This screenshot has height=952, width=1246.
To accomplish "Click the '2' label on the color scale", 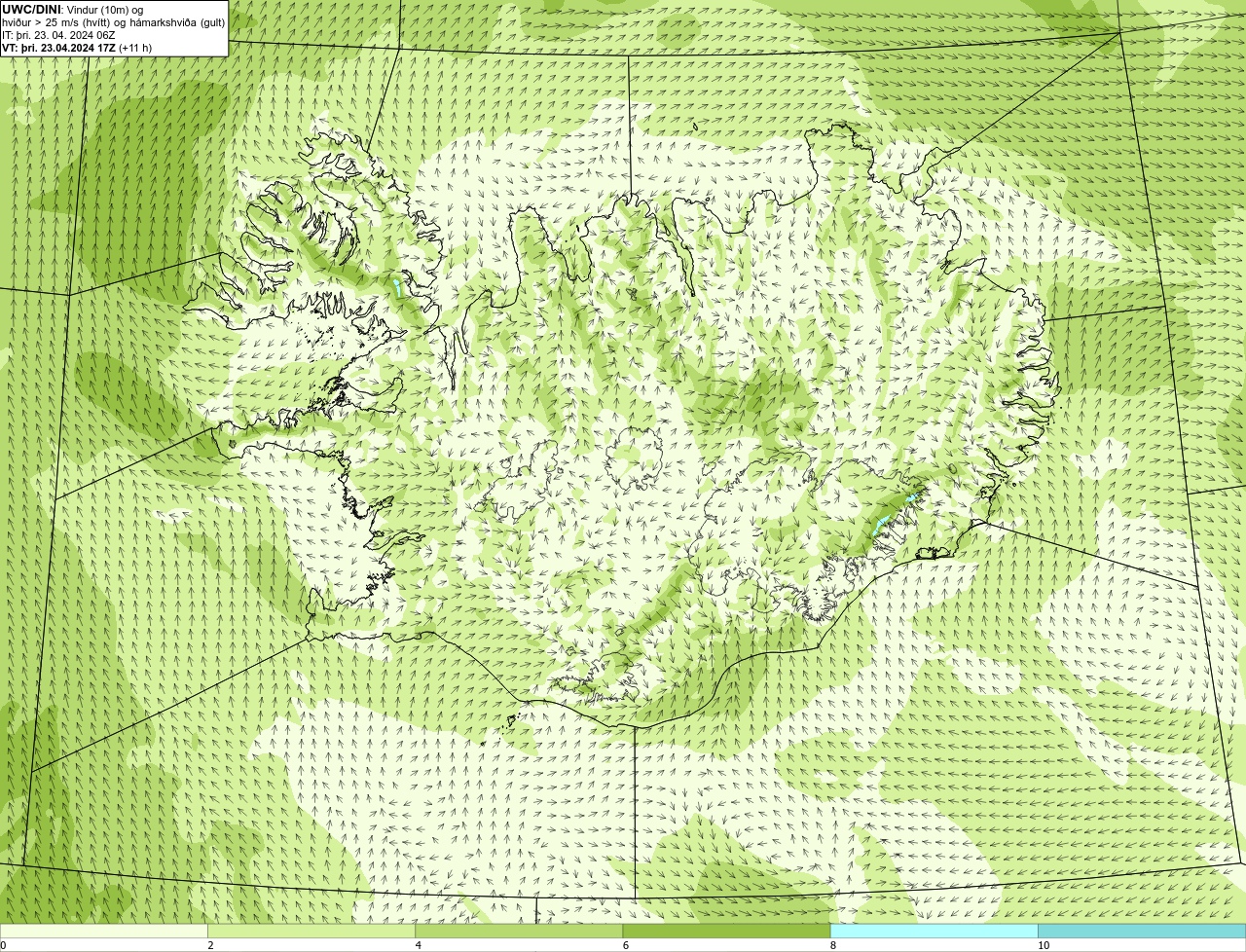I will coord(210,945).
